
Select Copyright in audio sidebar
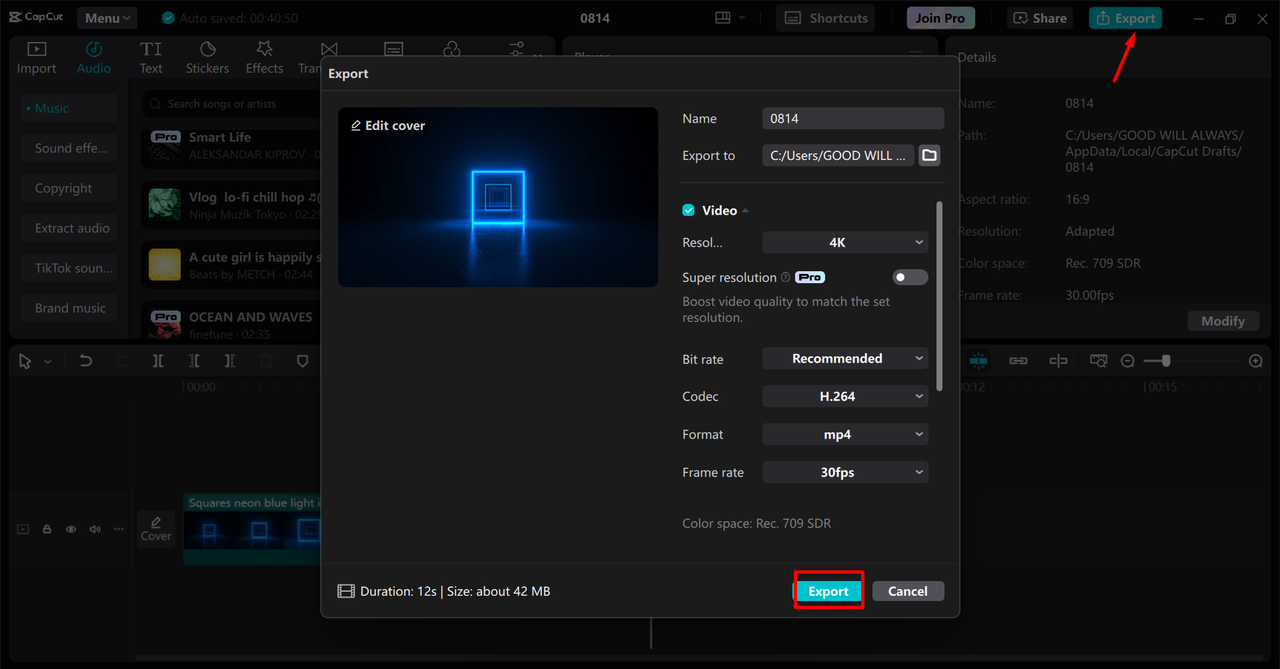[x=70, y=188]
